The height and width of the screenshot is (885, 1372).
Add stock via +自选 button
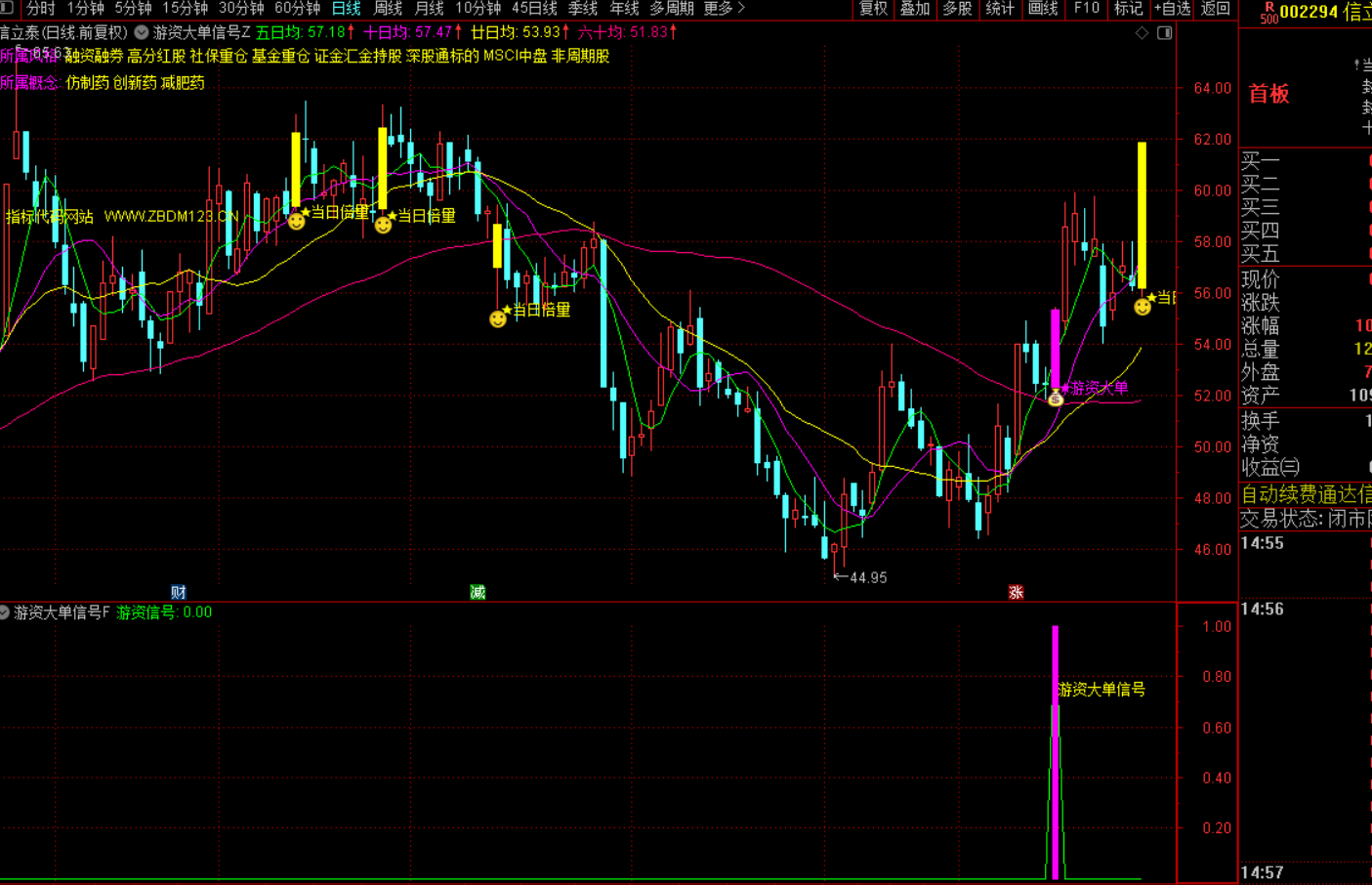coord(1172,9)
